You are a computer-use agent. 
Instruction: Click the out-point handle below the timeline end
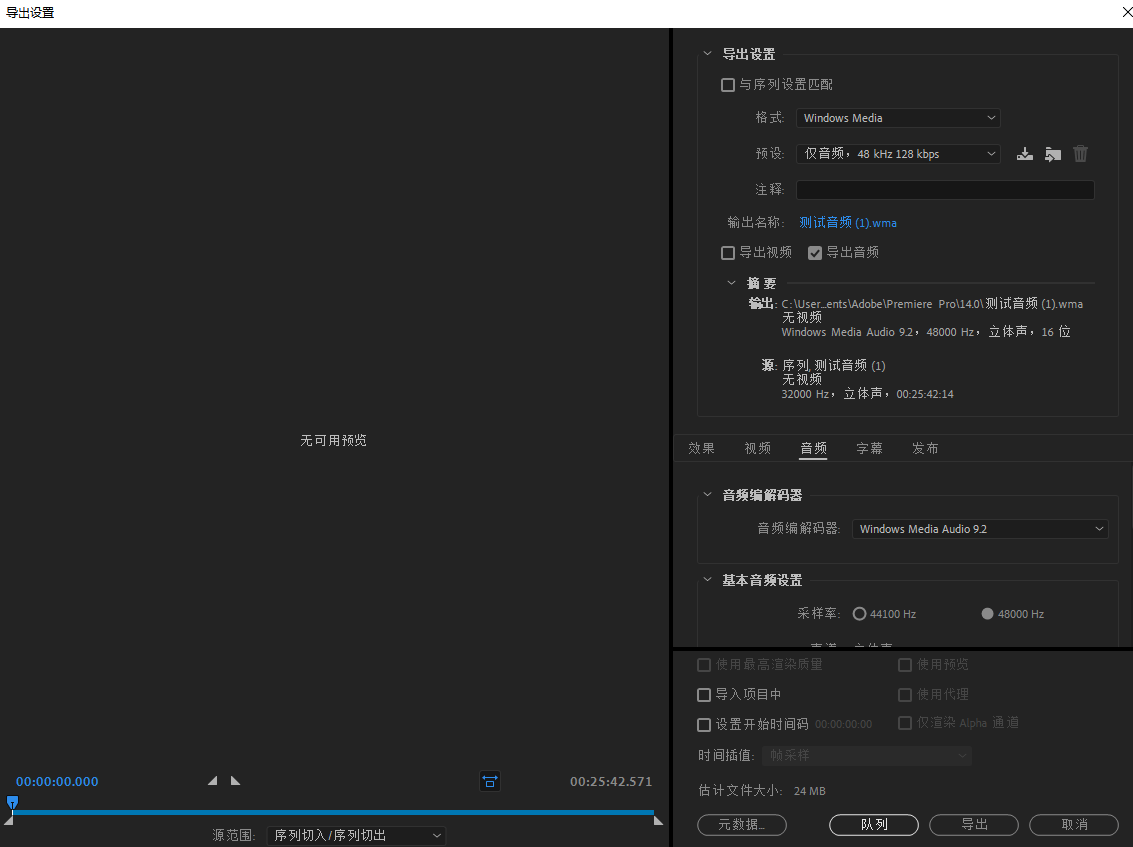pyautogui.click(x=658, y=820)
